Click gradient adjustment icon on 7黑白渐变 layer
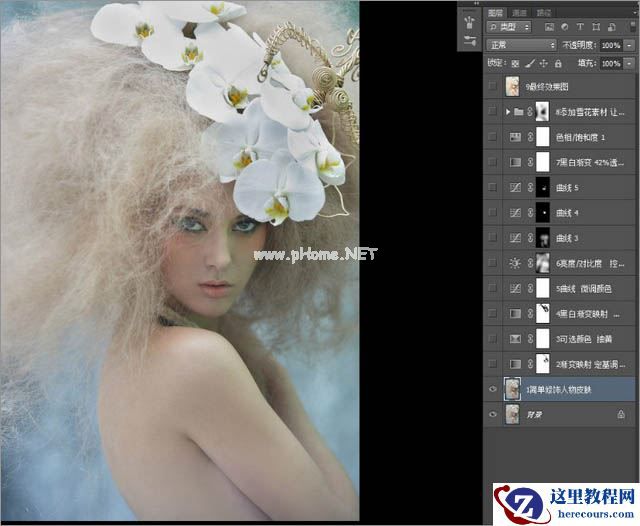Screen dimensions: 640x526 515,162
